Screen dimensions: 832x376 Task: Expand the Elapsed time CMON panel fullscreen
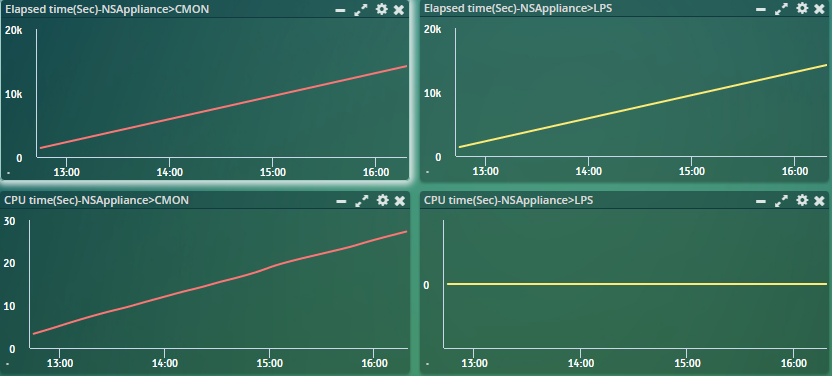pyautogui.click(x=361, y=9)
